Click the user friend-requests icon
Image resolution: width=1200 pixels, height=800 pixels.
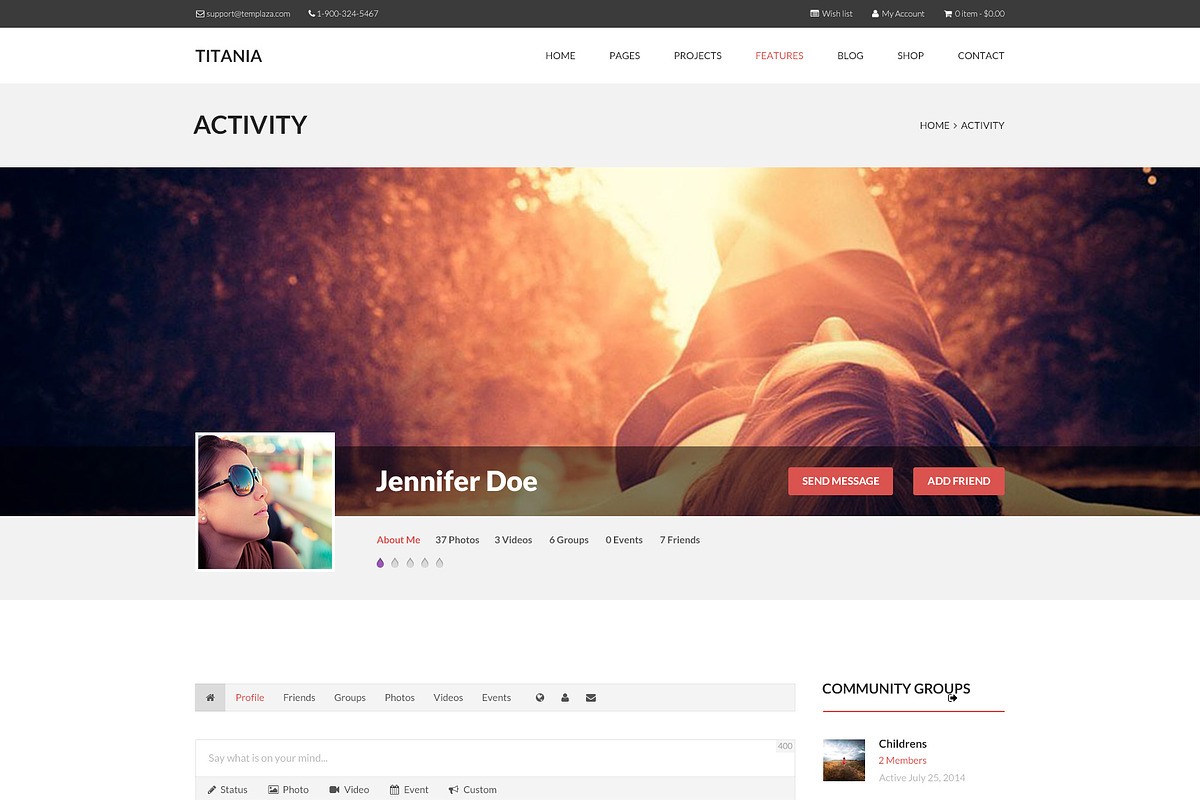point(565,698)
